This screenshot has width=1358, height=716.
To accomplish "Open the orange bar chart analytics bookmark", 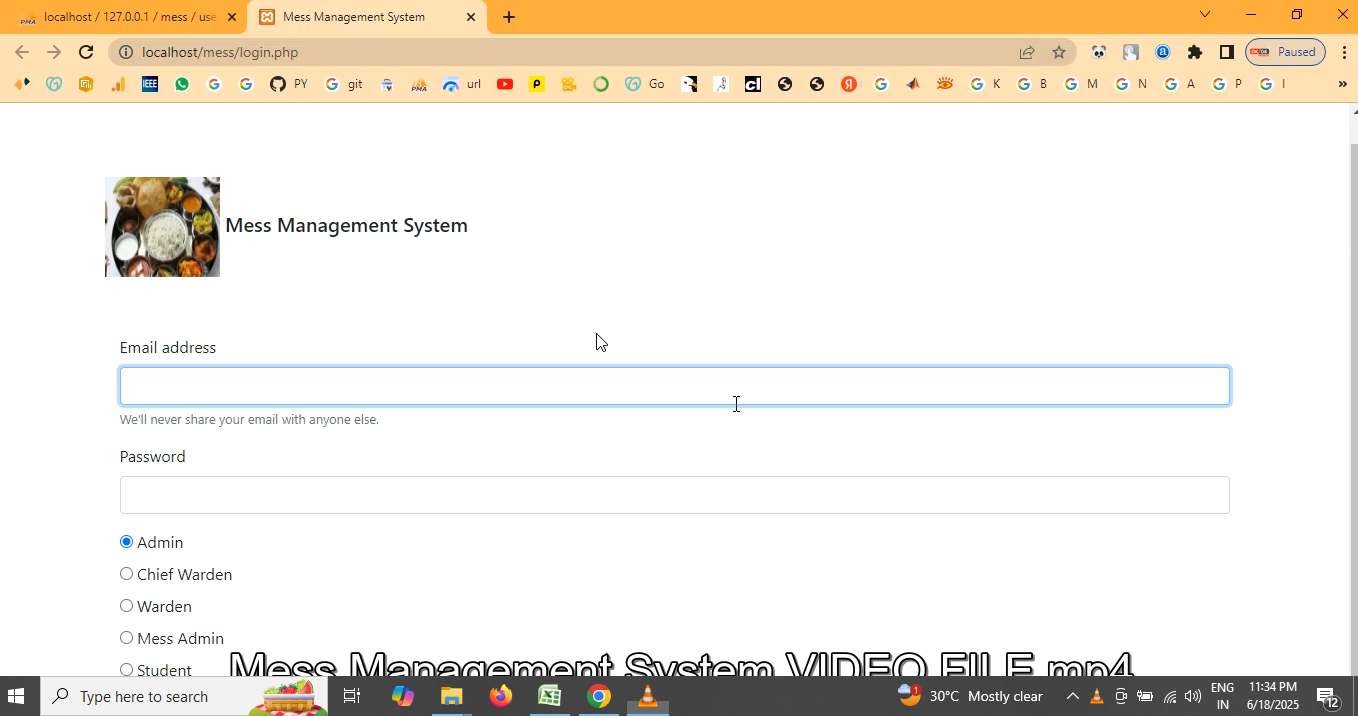I will [x=118, y=84].
